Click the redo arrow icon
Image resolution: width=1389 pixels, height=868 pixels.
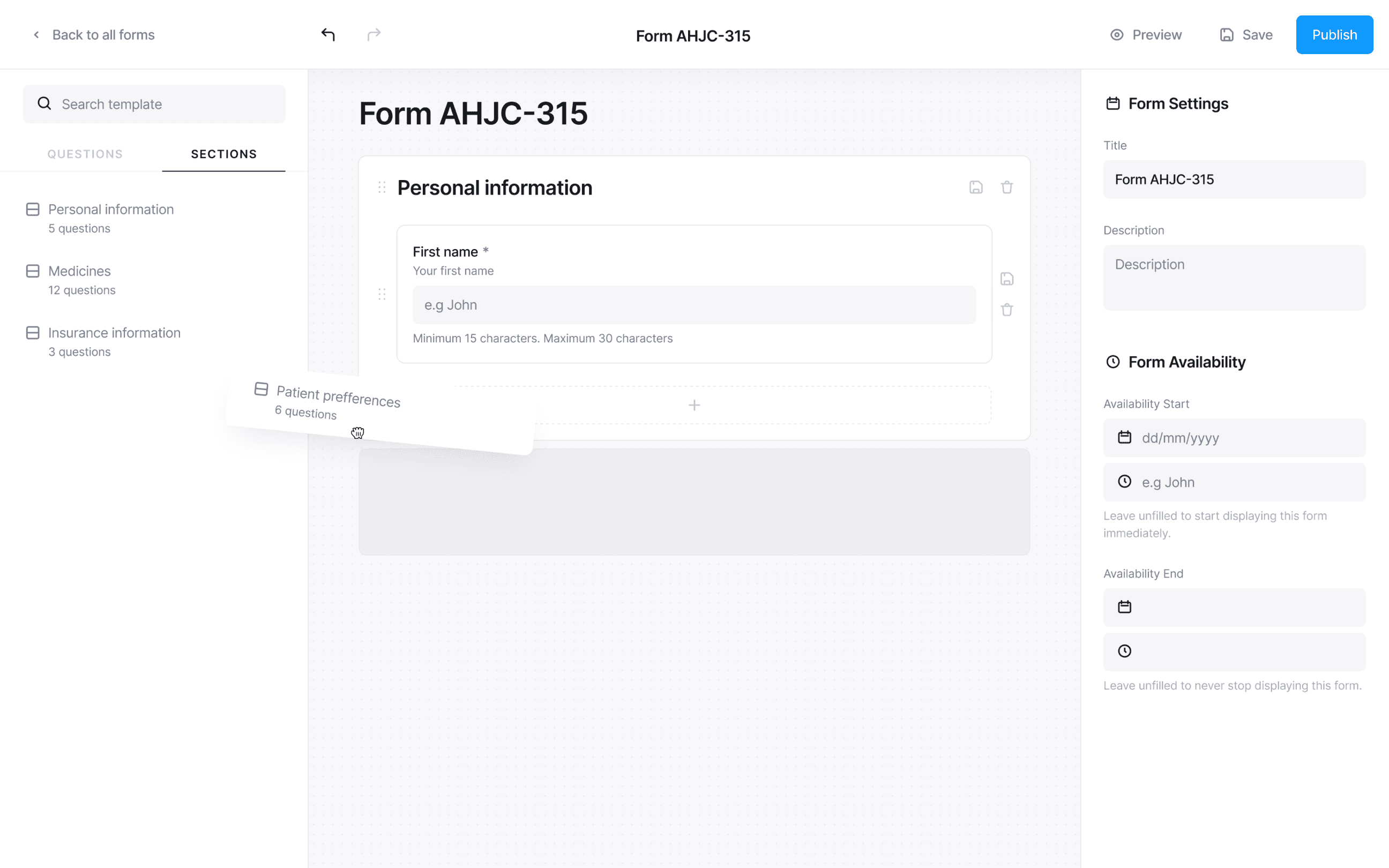coord(374,35)
